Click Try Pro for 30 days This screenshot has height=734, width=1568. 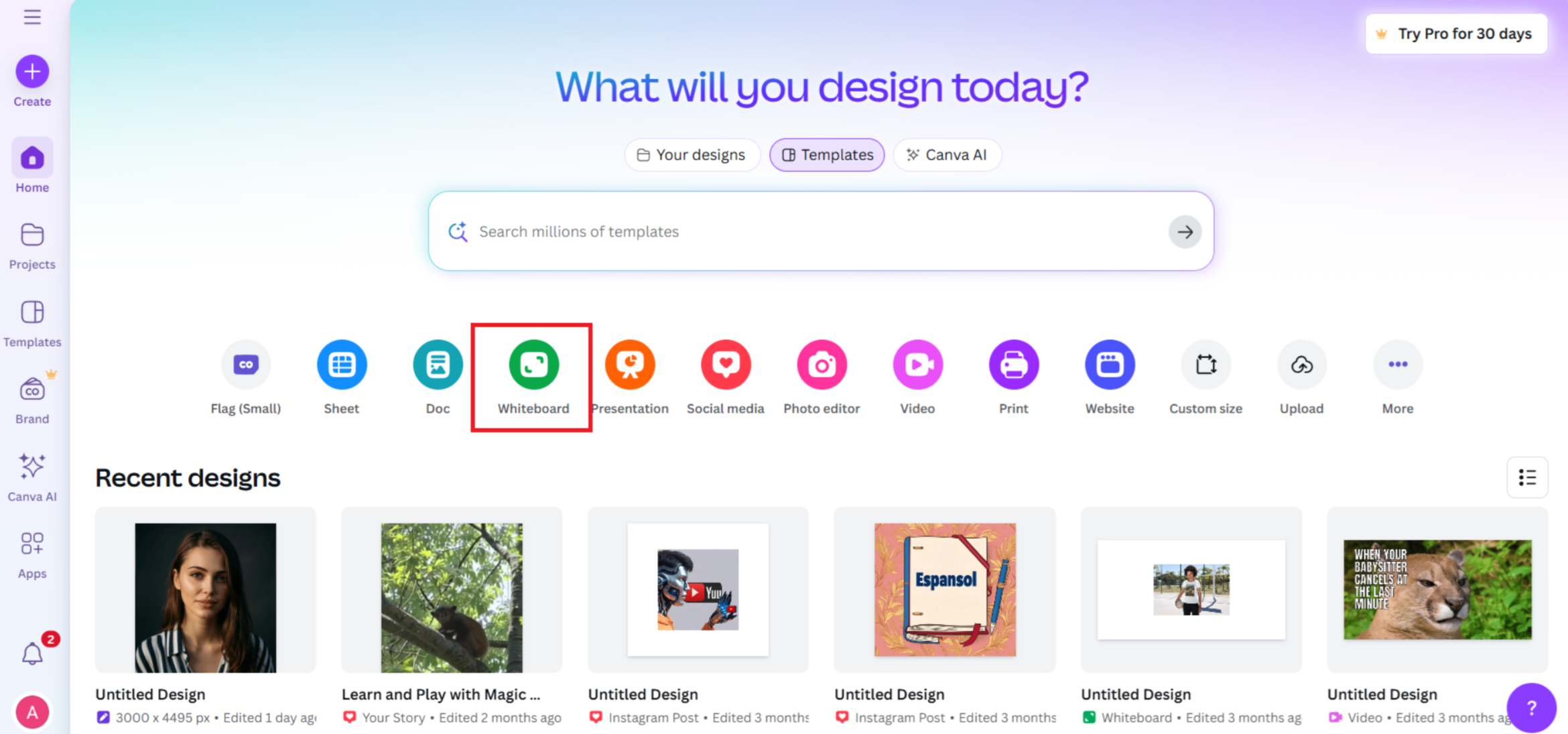click(x=1456, y=34)
